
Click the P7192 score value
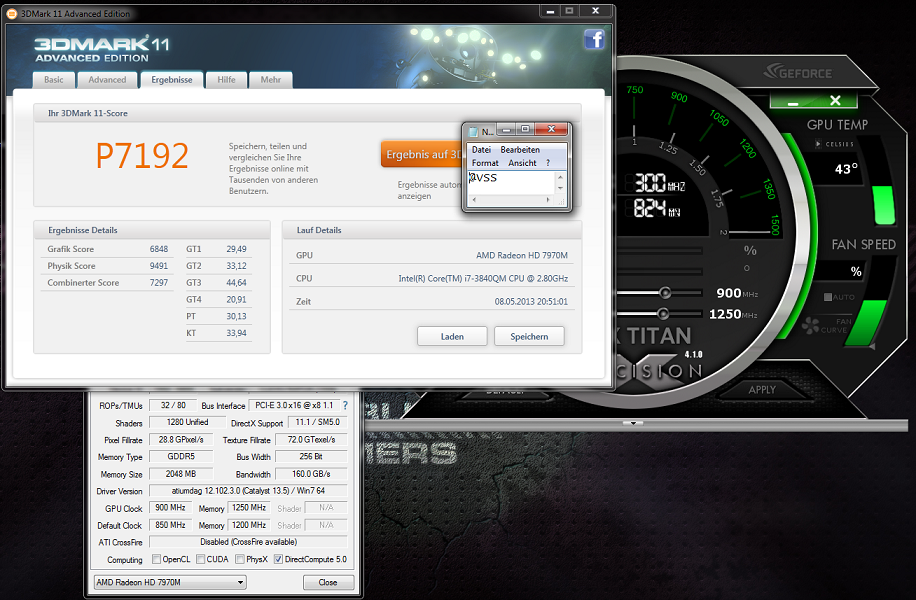(142, 155)
